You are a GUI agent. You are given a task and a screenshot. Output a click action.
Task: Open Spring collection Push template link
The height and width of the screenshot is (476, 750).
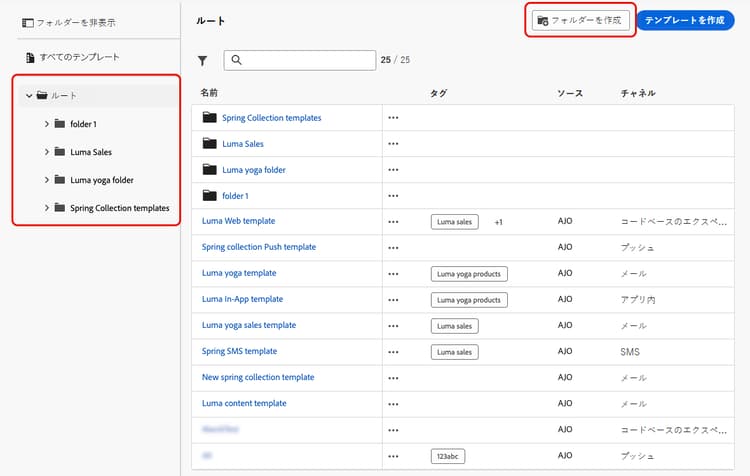coord(259,247)
